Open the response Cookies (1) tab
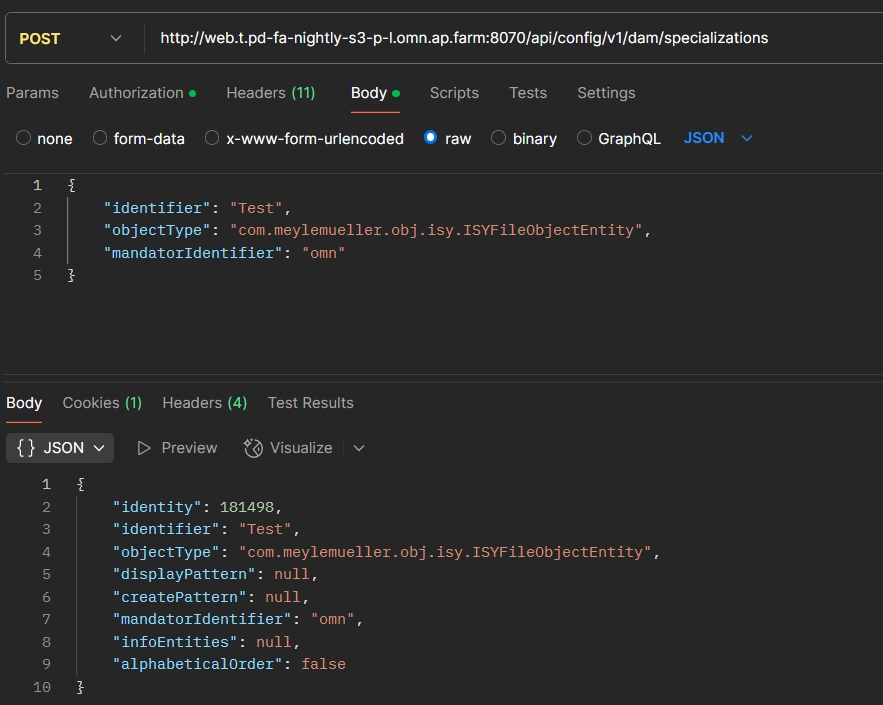Screen dimensions: 883x705 [x=102, y=403]
